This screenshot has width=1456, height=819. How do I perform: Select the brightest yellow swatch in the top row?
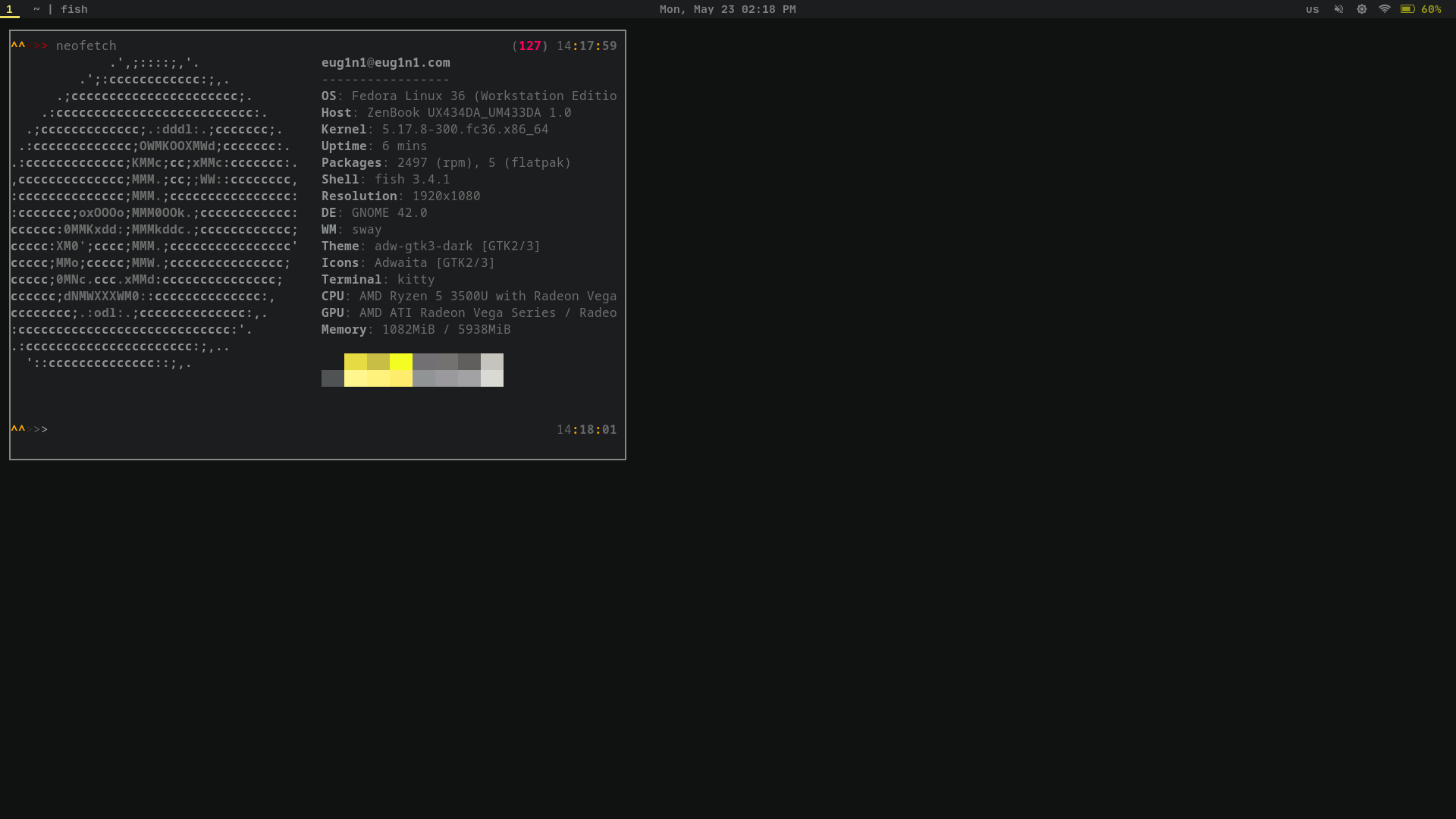coord(401,362)
